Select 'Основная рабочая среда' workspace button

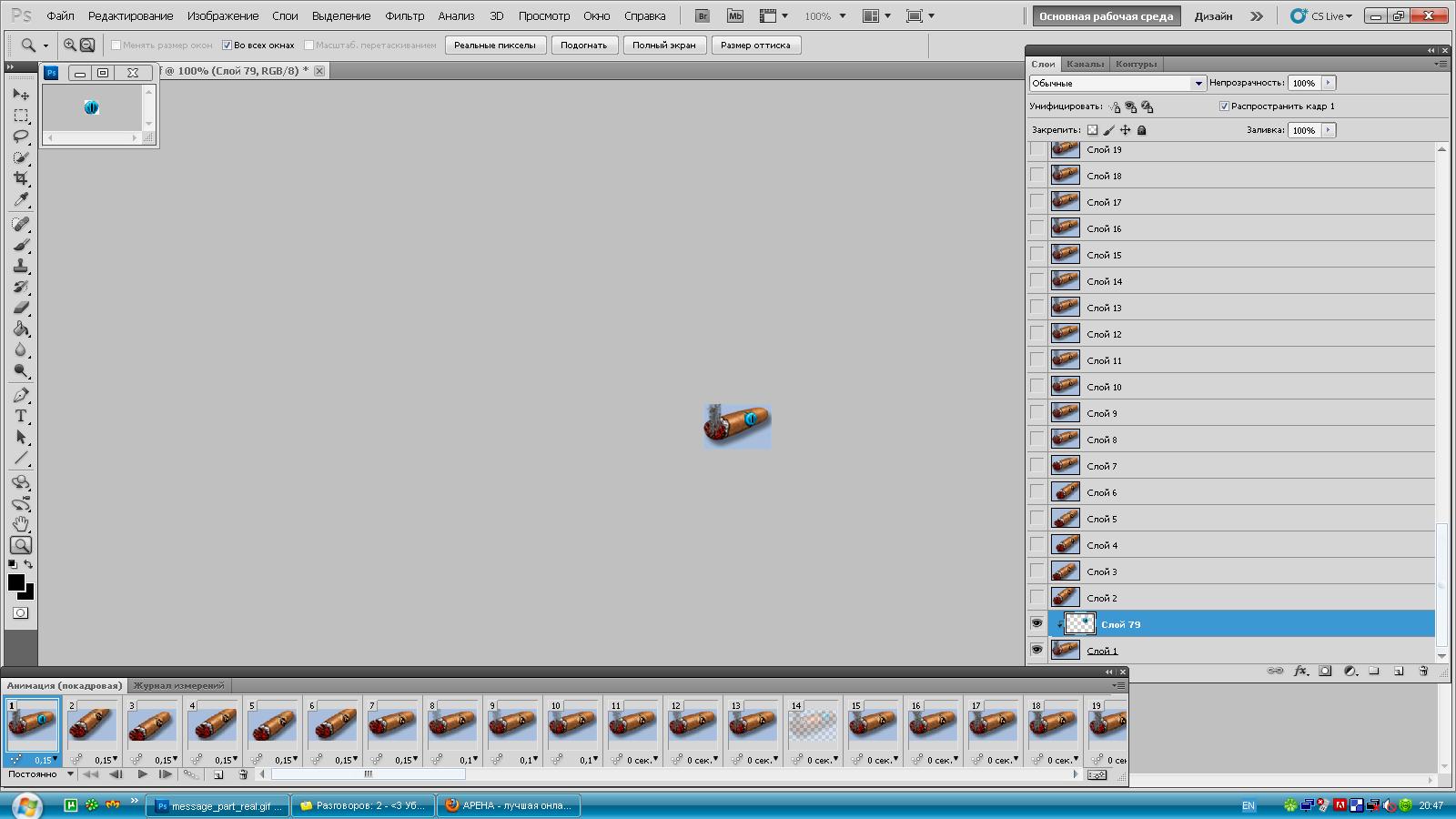pyautogui.click(x=1107, y=15)
